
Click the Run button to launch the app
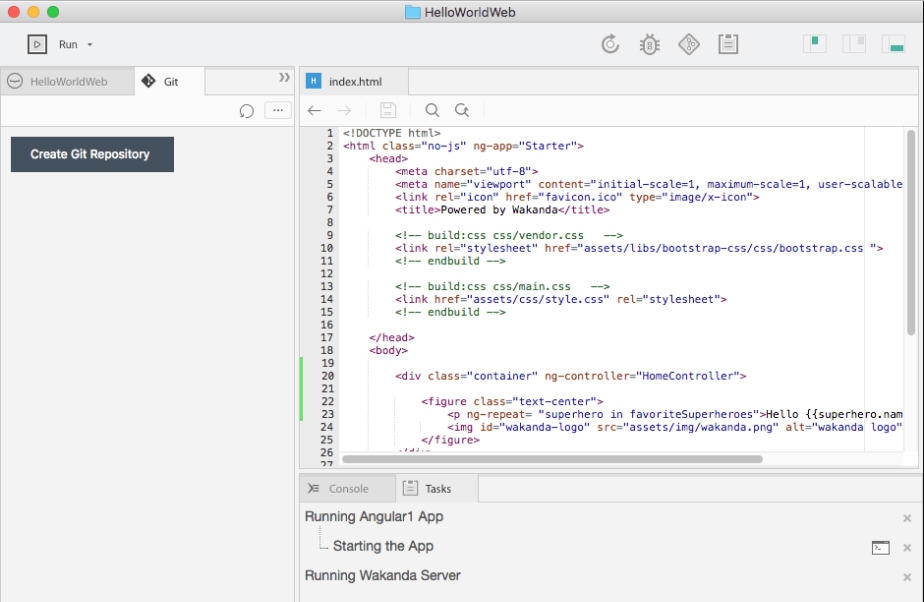pyautogui.click(x=36, y=44)
